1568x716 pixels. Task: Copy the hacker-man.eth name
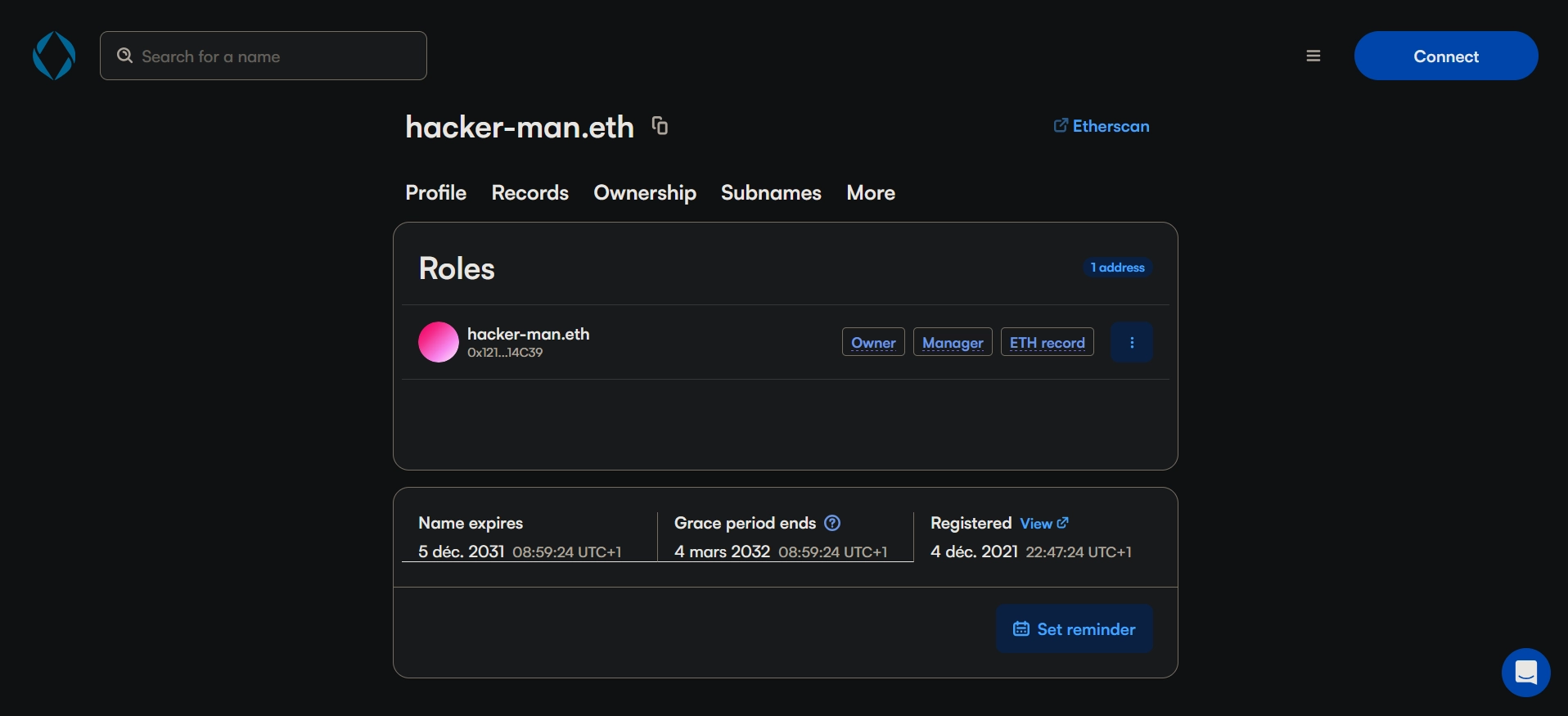point(660,126)
